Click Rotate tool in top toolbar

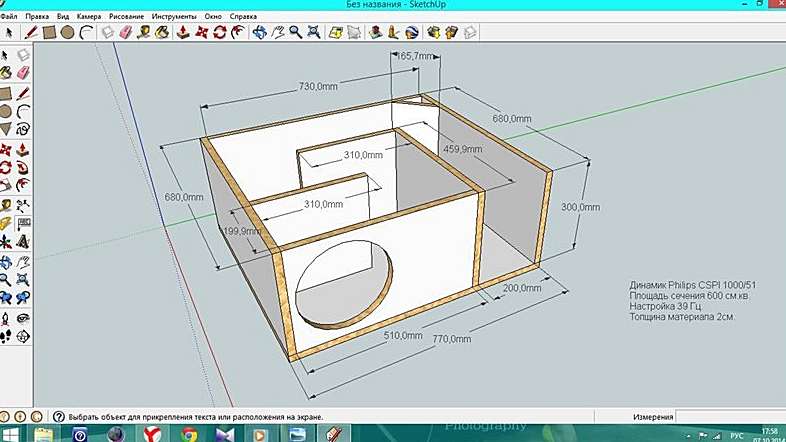point(220,33)
